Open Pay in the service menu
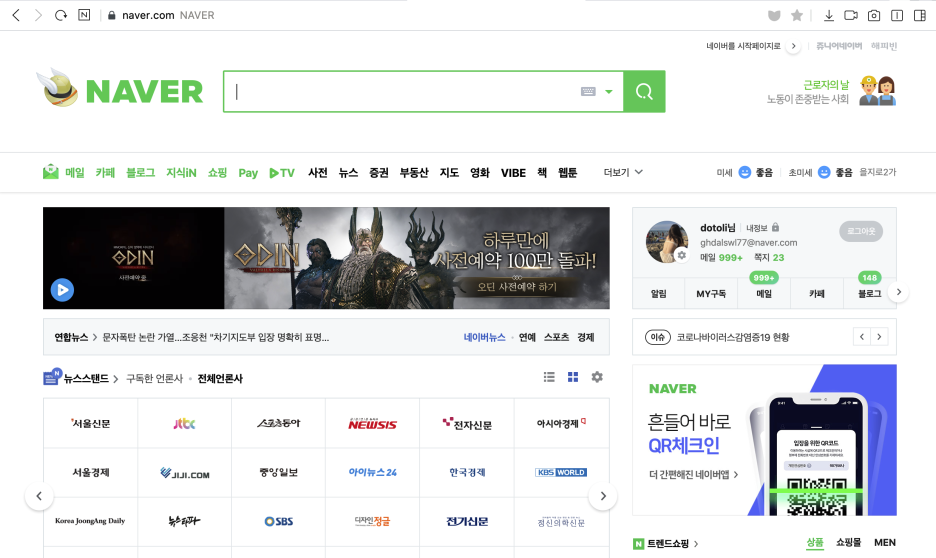Image resolution: width=936 pixels, height=558 pixels. (248, 173)
